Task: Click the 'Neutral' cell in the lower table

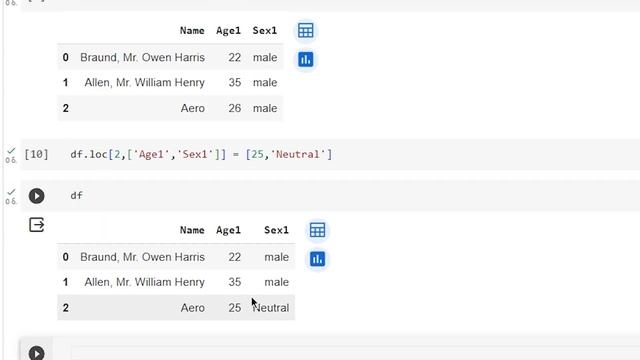Action: (271, 308)
